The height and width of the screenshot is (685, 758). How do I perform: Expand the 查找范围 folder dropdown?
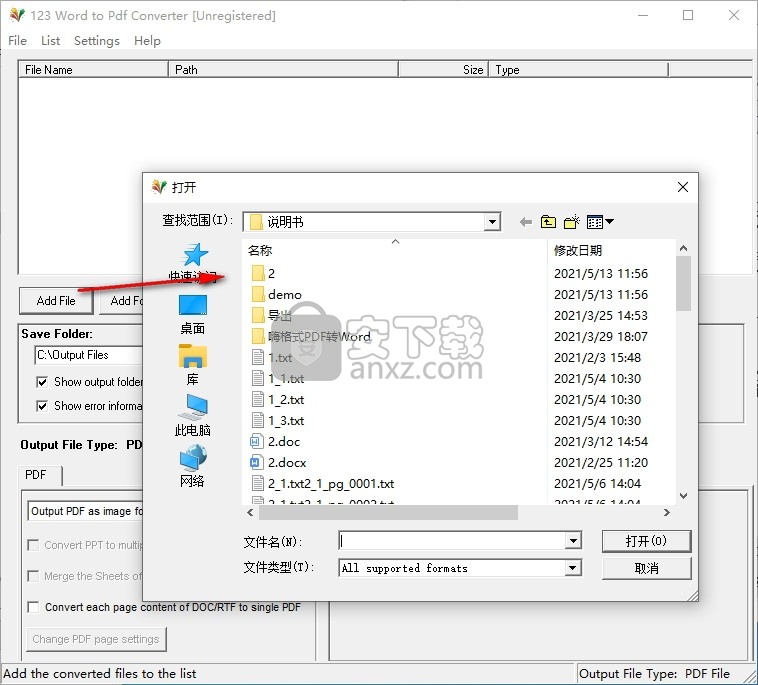pyautogui.click(x=492, y=222)
